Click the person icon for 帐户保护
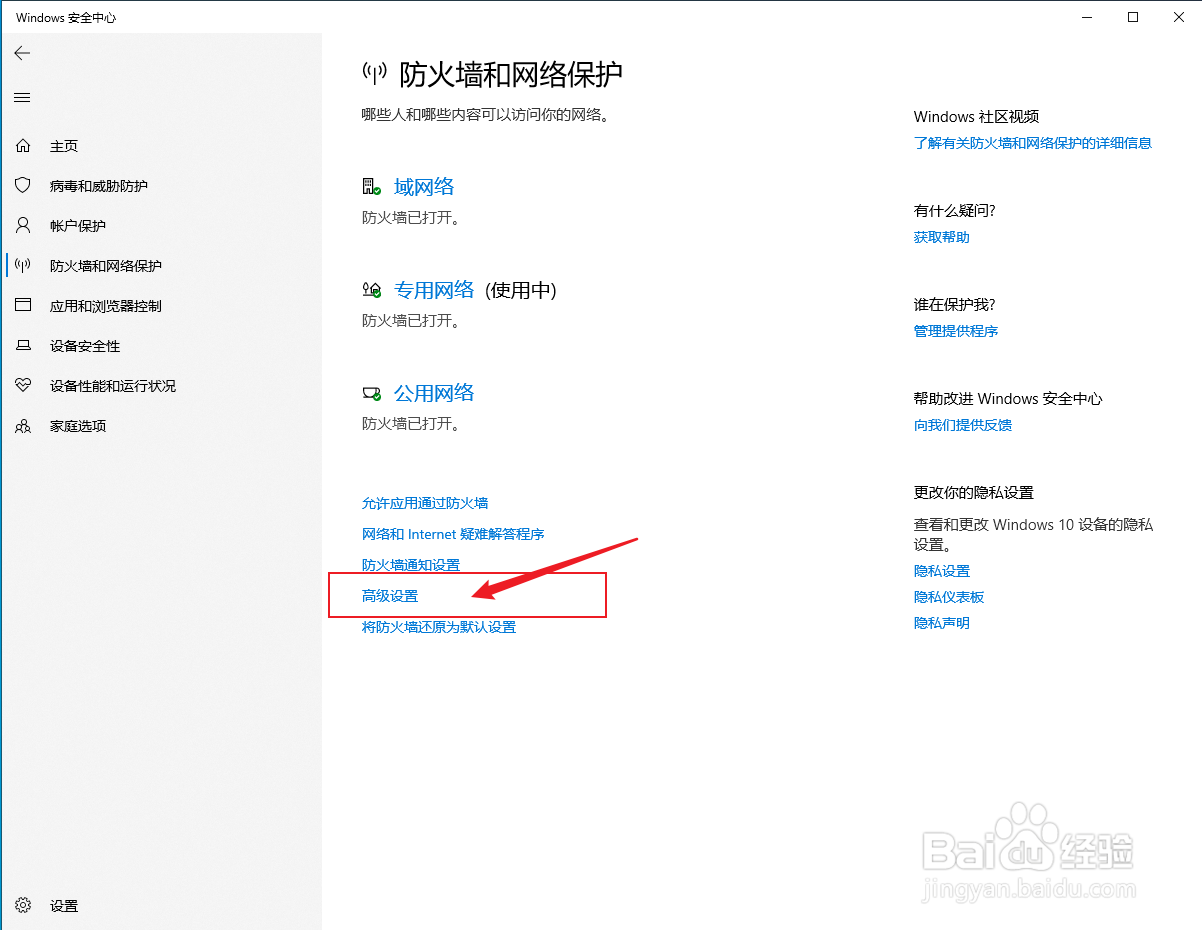1202x930 pixels. [23, 226]
